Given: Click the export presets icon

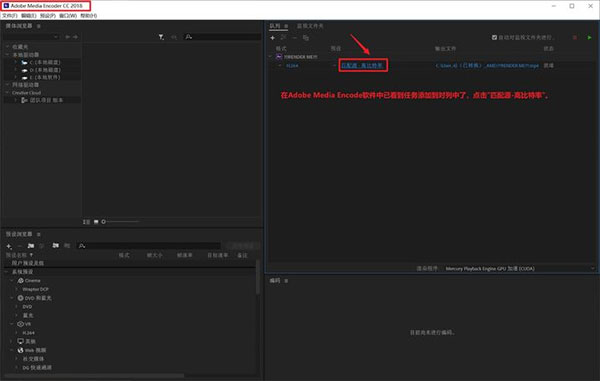Looking at the screenshot, I should point(67,246).
